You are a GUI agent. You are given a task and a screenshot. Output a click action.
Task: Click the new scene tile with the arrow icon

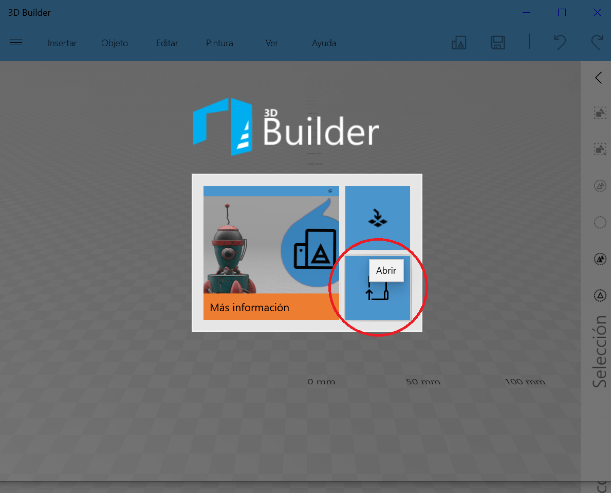377,218
